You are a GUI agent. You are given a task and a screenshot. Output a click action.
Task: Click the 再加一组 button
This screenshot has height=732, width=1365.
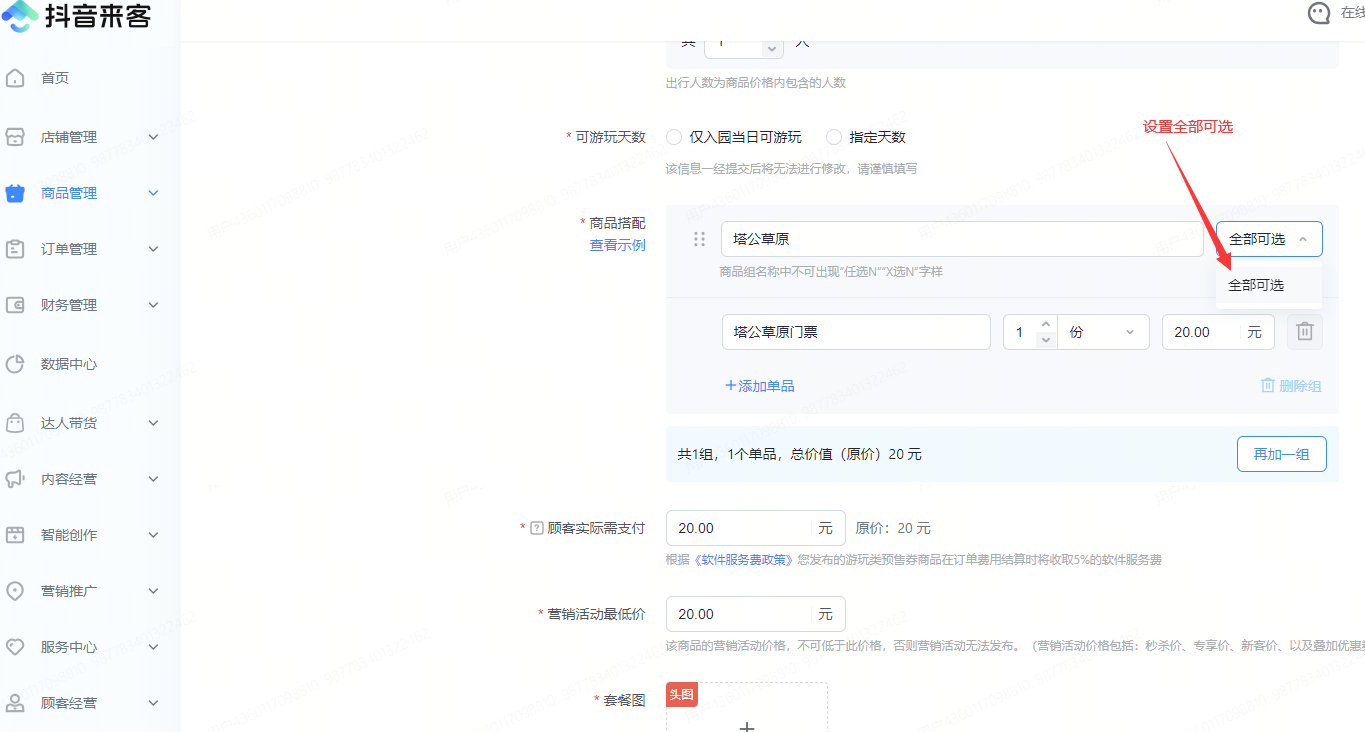[1281, 454]
